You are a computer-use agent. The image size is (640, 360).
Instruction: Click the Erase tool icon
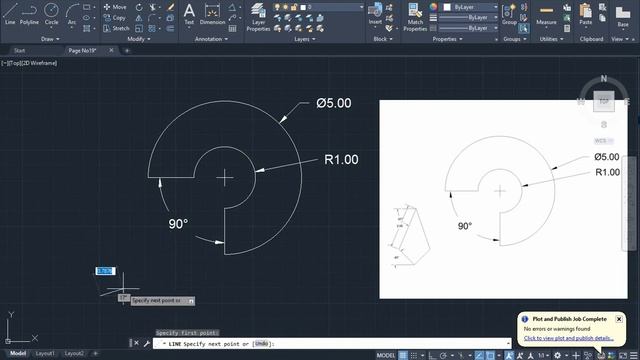coord(171,7)
